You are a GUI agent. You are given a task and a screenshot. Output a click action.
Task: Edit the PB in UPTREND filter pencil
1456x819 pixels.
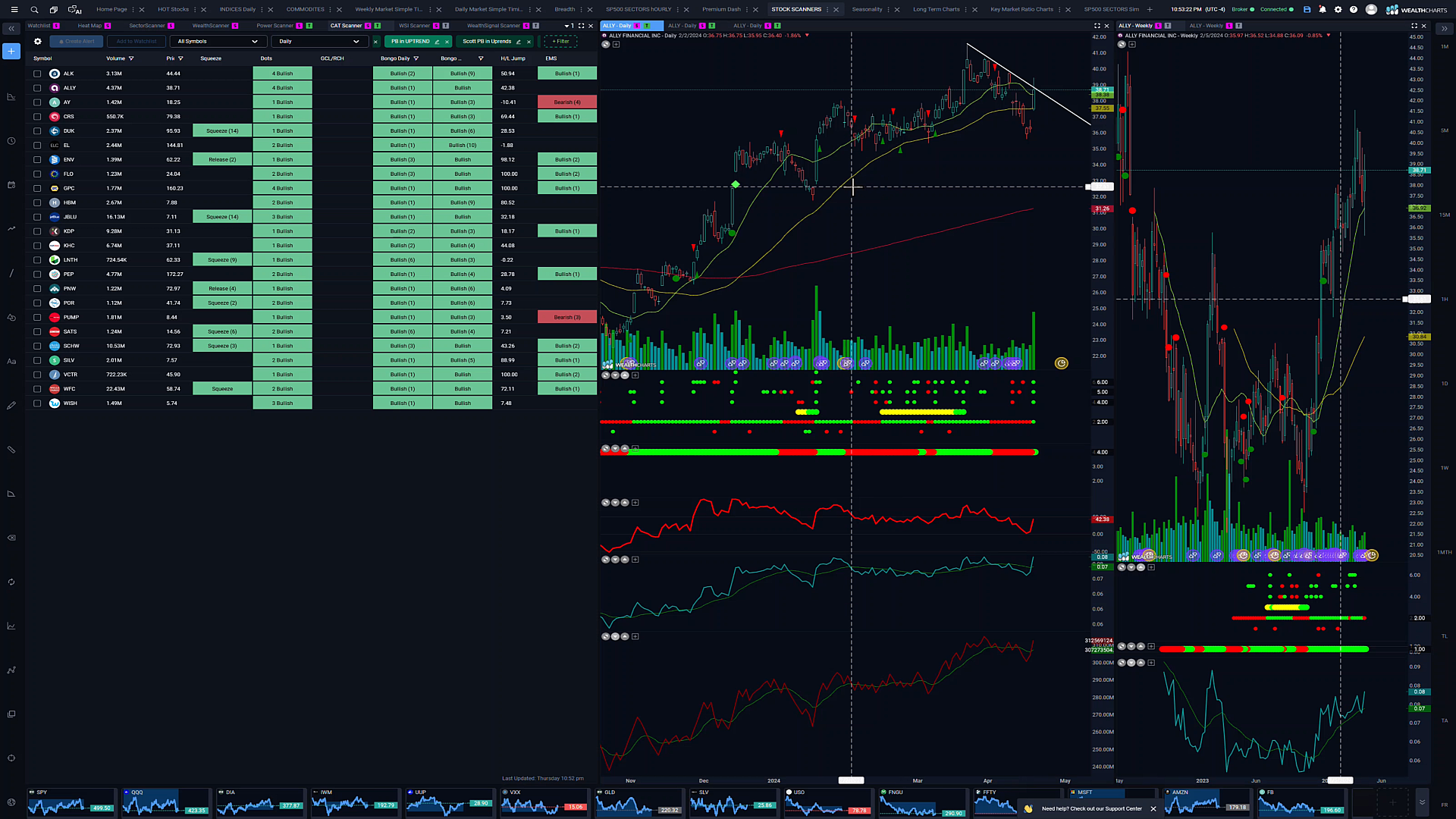click(x=438, y=42)
